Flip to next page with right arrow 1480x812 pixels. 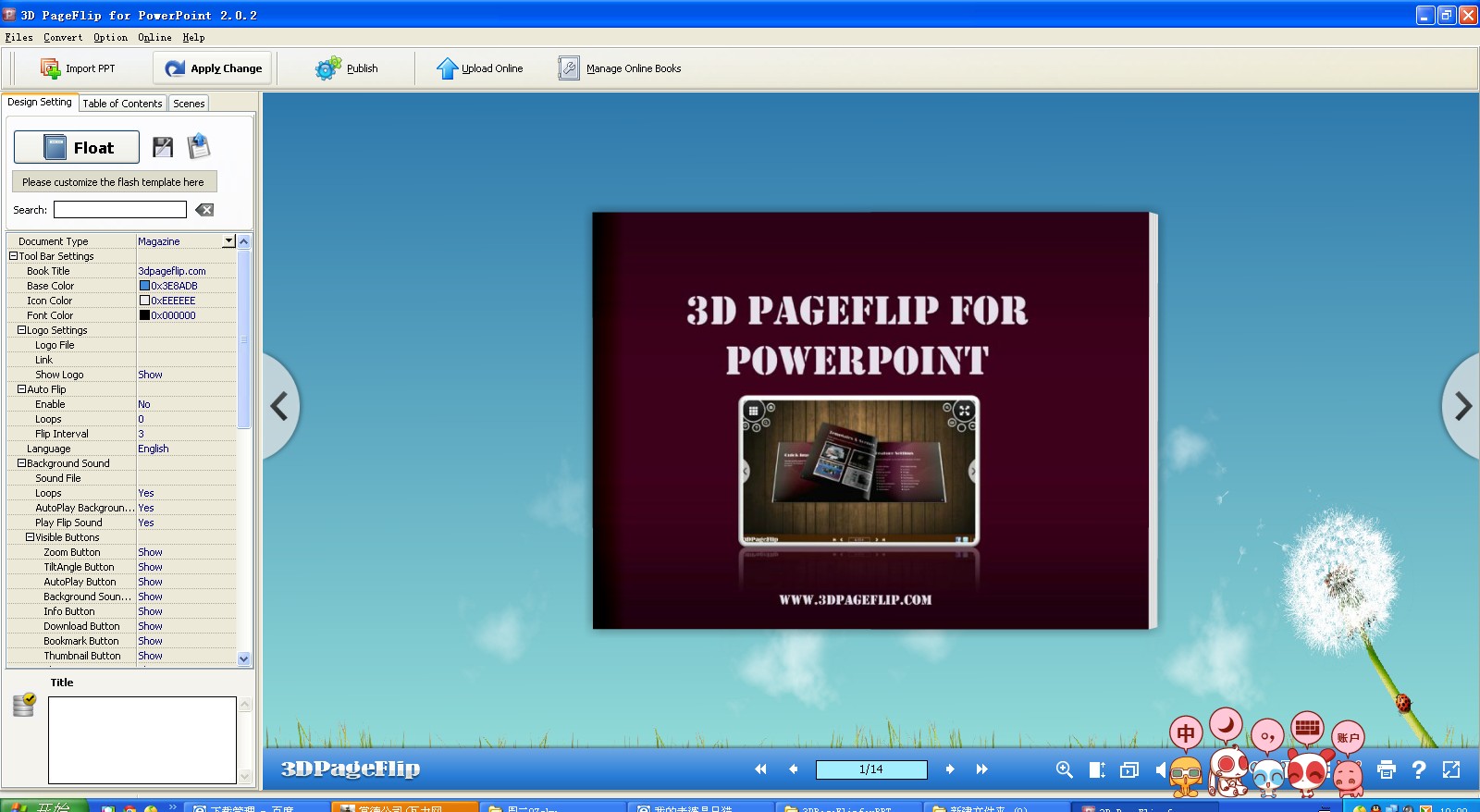click(x=1462, y=406)
